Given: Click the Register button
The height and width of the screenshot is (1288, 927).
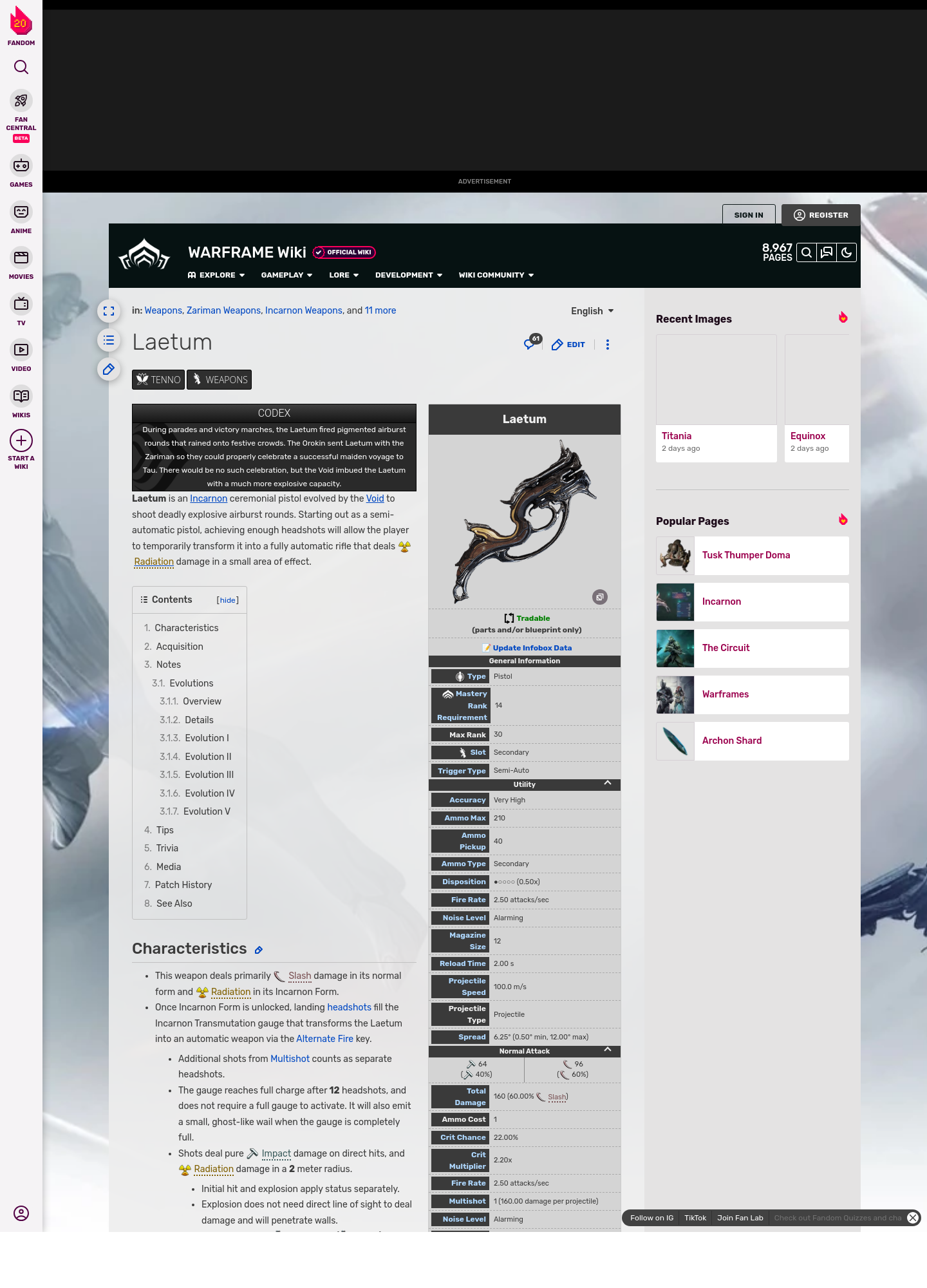Looking at the screenshot, I should tap(821, 215).
